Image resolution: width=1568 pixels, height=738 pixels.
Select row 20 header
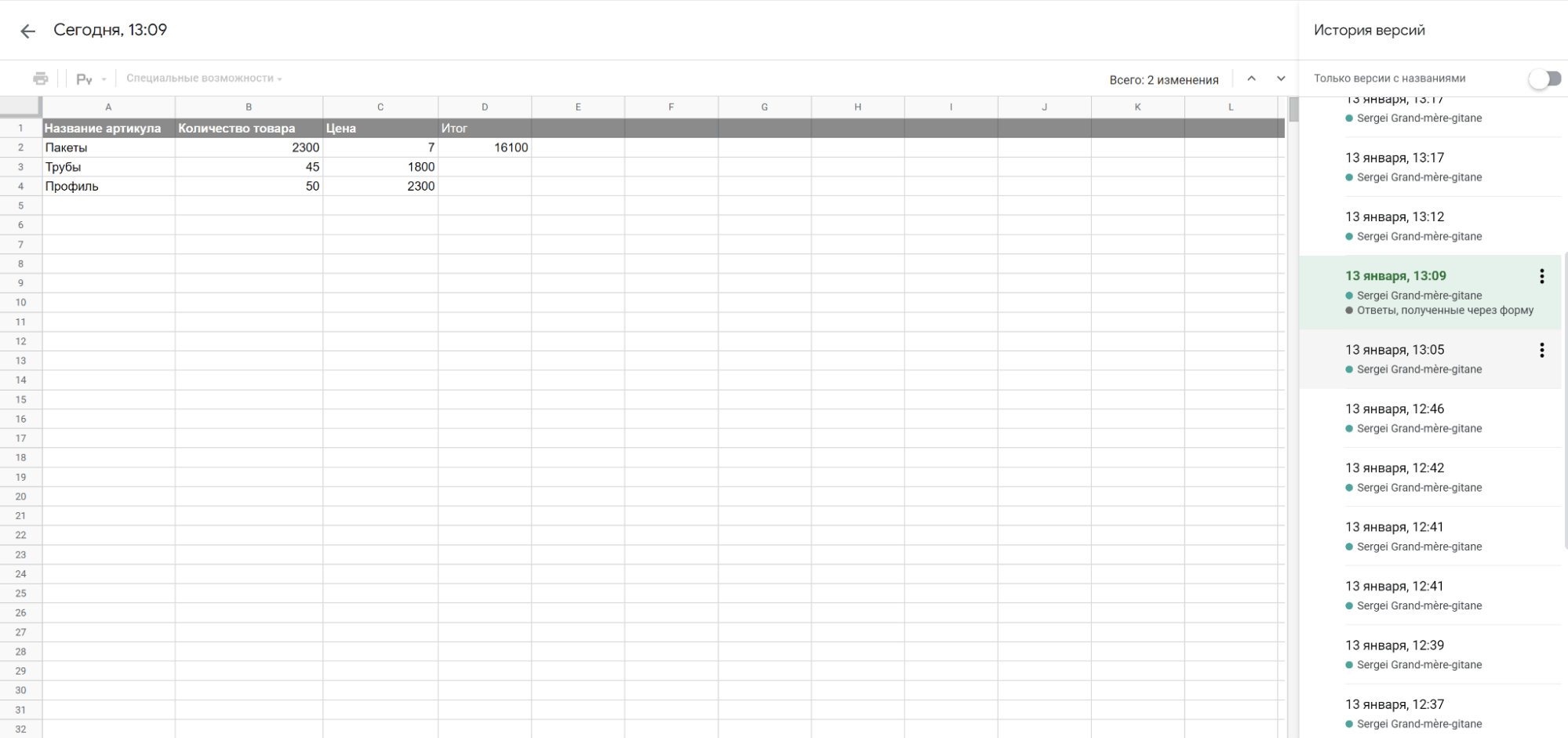[21, 496]
